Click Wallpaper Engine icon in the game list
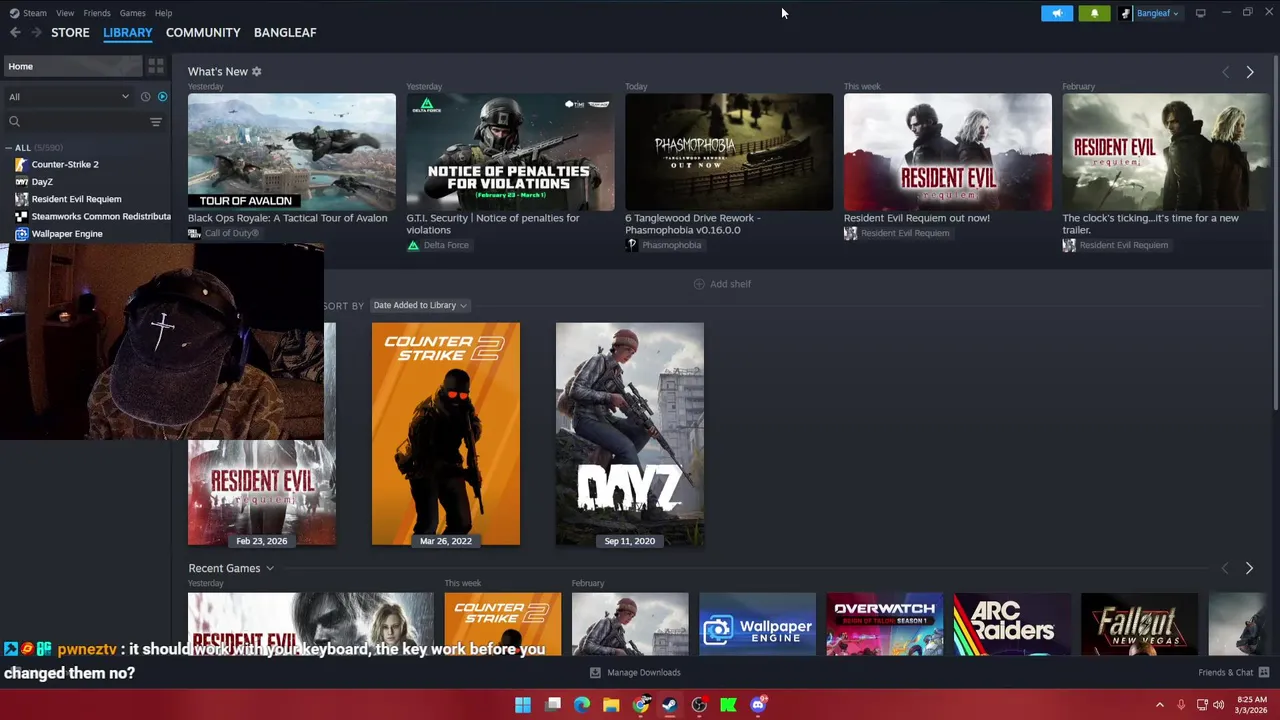The image size is (1280, 720). [x=21, y=234]
